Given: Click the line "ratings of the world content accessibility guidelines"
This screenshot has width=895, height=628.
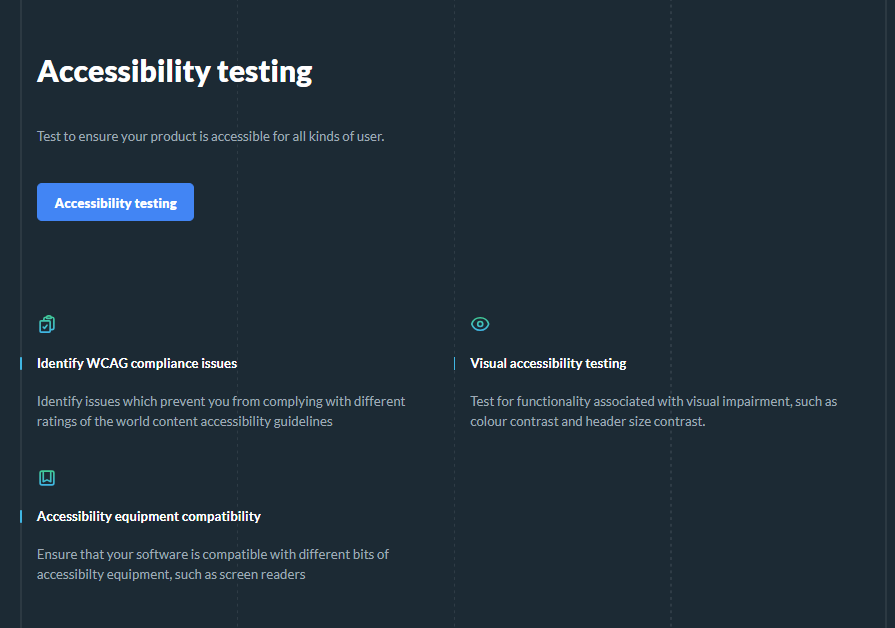Looking at the screenshot, I should pos(185,421).
